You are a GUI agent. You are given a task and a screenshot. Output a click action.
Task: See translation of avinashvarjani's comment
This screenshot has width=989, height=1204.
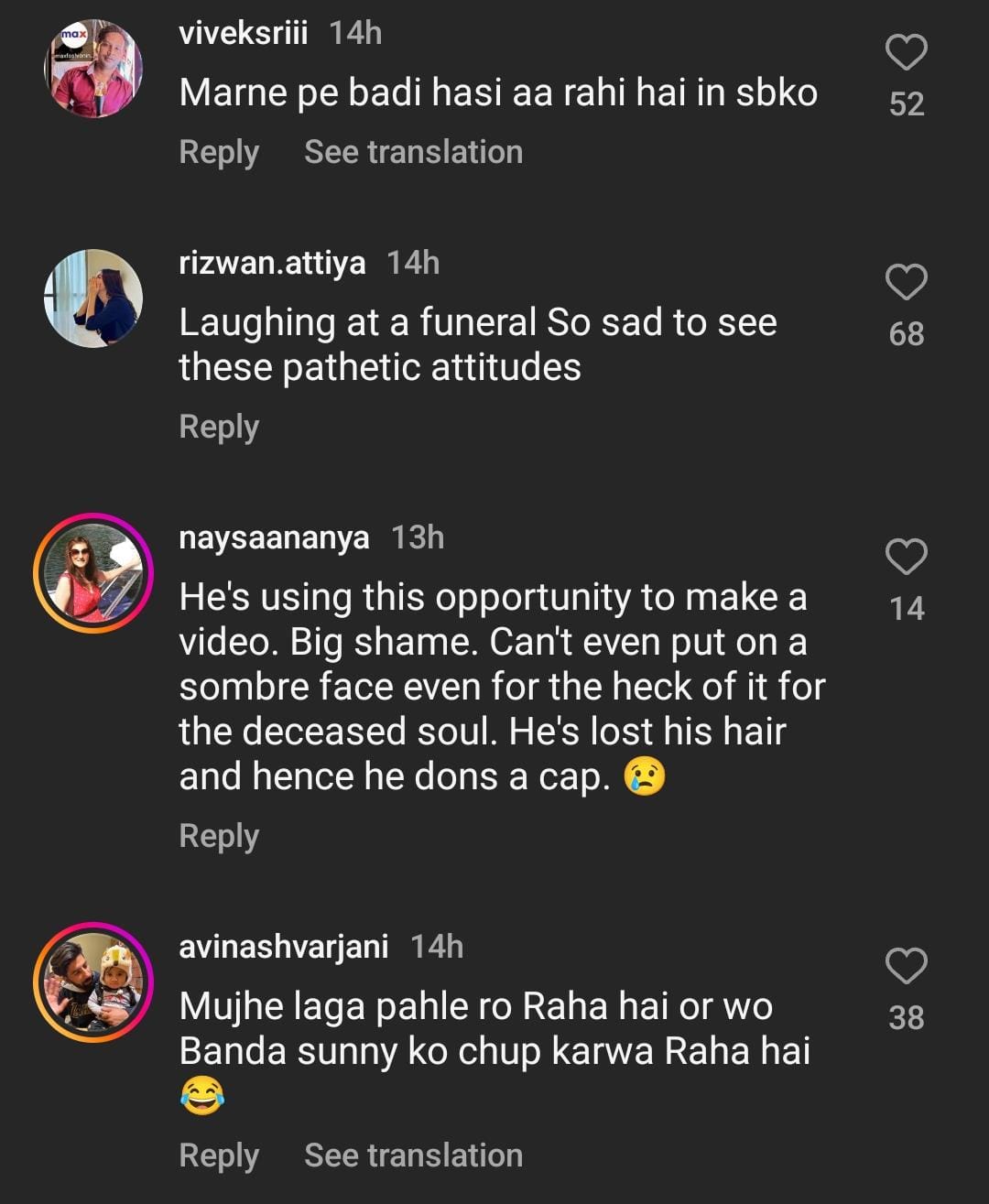pyautogui.click(x=413, y=1155)
